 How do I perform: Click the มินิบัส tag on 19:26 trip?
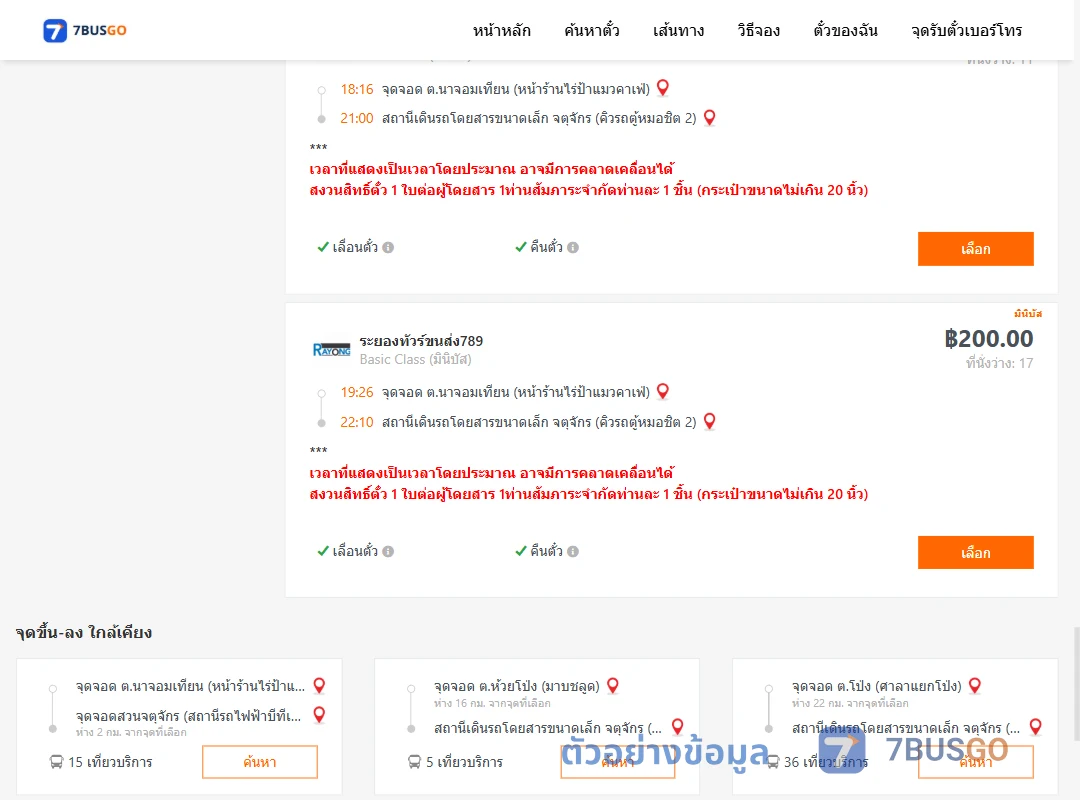(1028, 314)
